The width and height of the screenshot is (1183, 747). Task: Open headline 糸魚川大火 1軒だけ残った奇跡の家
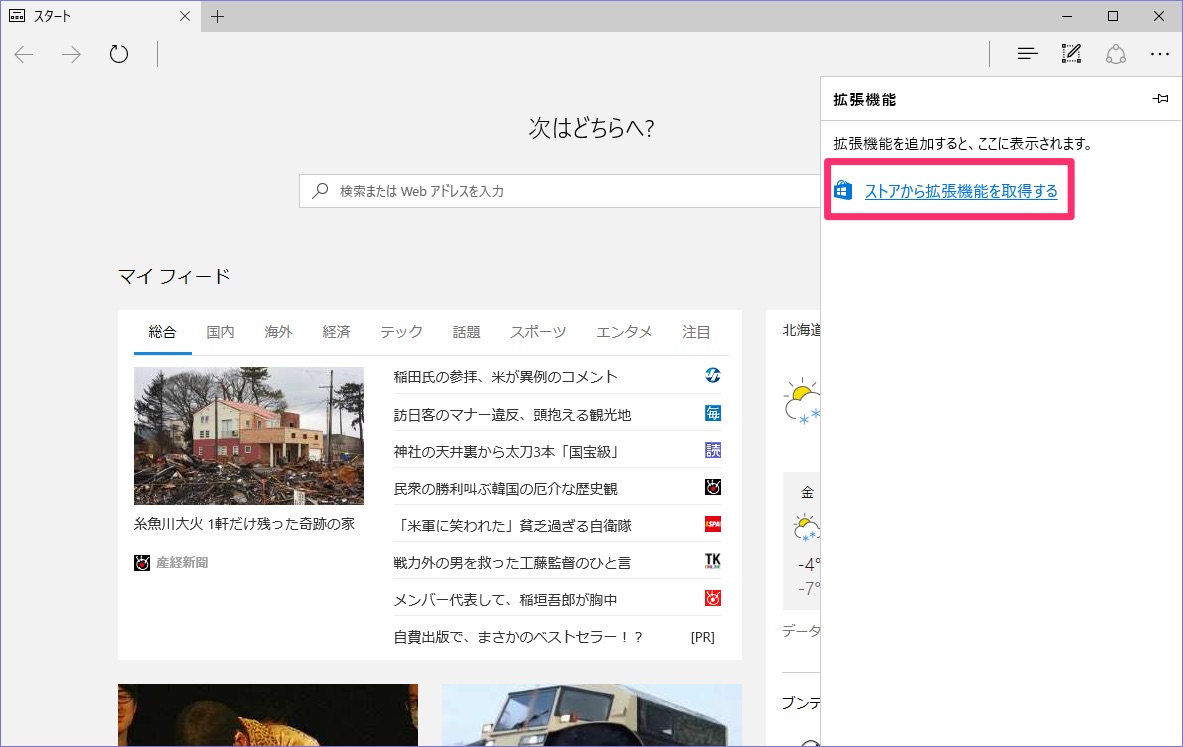click(x=244, y=524)
